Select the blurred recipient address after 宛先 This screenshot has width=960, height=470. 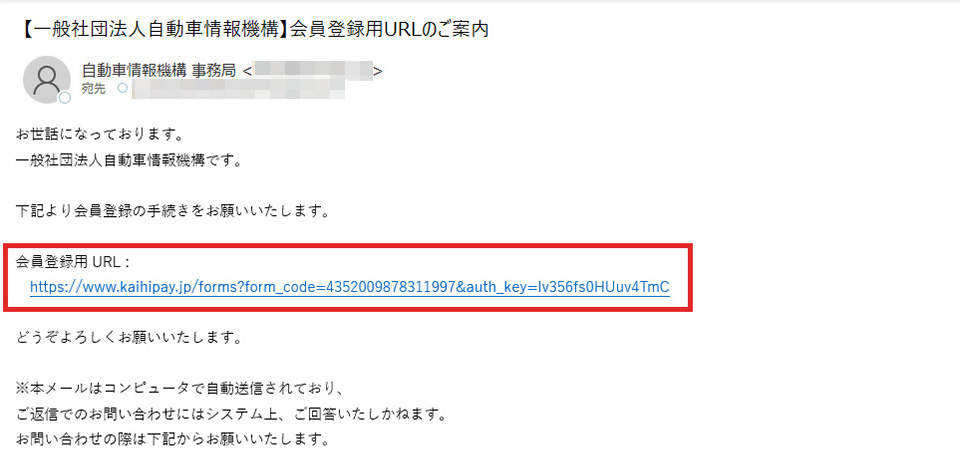239,89
